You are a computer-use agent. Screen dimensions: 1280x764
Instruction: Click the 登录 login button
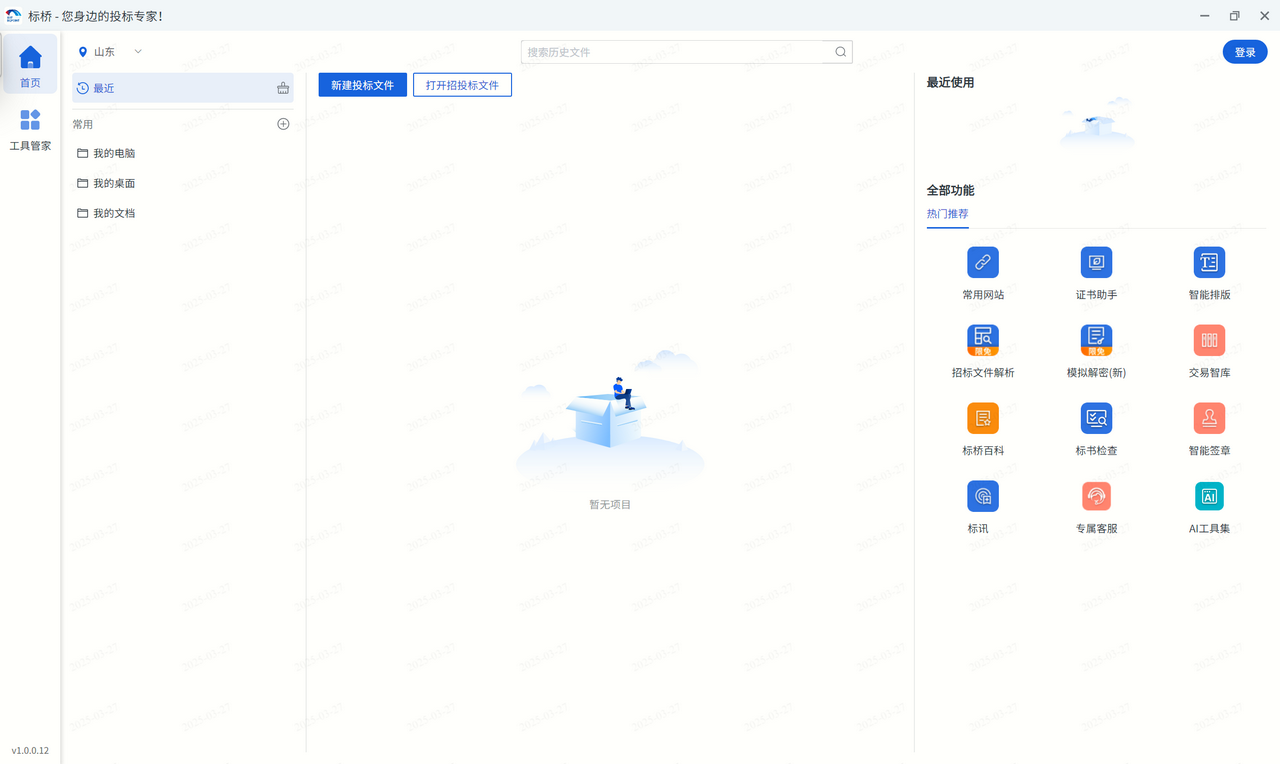(x=1244, y=51)
